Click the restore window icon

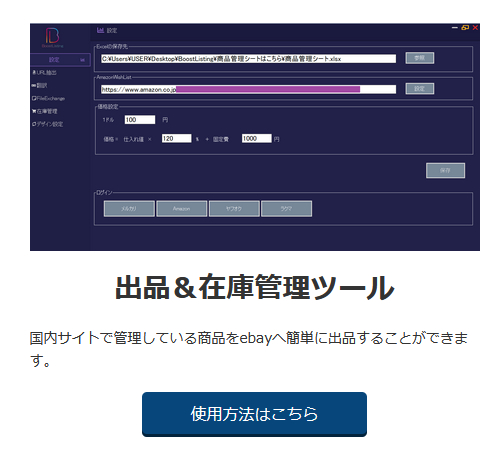click(x=465, y=28)
